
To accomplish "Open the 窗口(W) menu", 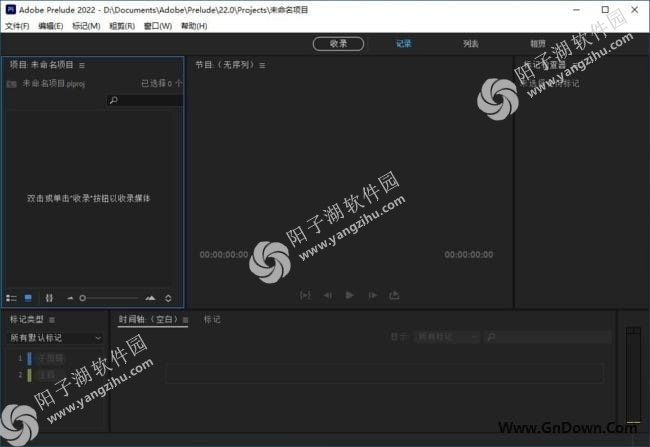I will click(x=158, y=26).
